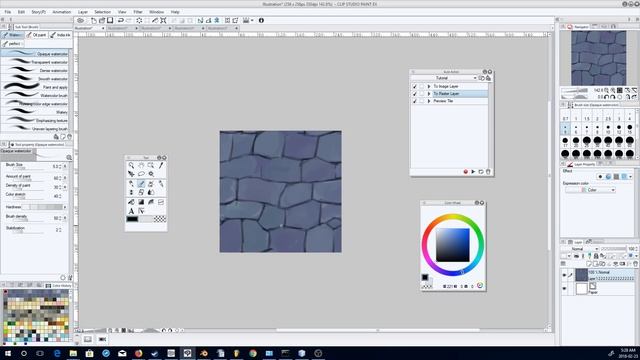Open Brush Size dynamics dropdown arrow
This screenshot has height=360, width=640.
click(65, 167)
